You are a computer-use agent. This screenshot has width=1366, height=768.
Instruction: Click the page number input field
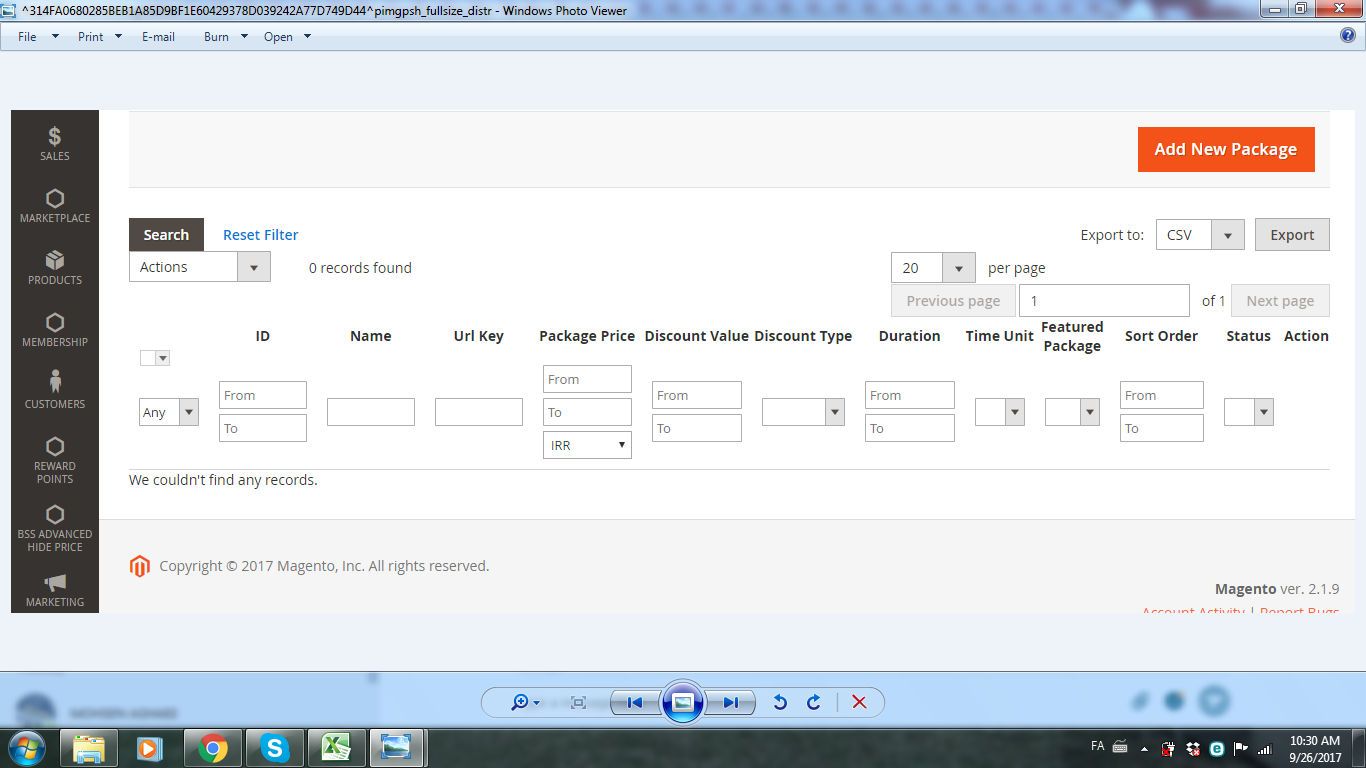click(x=1104, y=300)
